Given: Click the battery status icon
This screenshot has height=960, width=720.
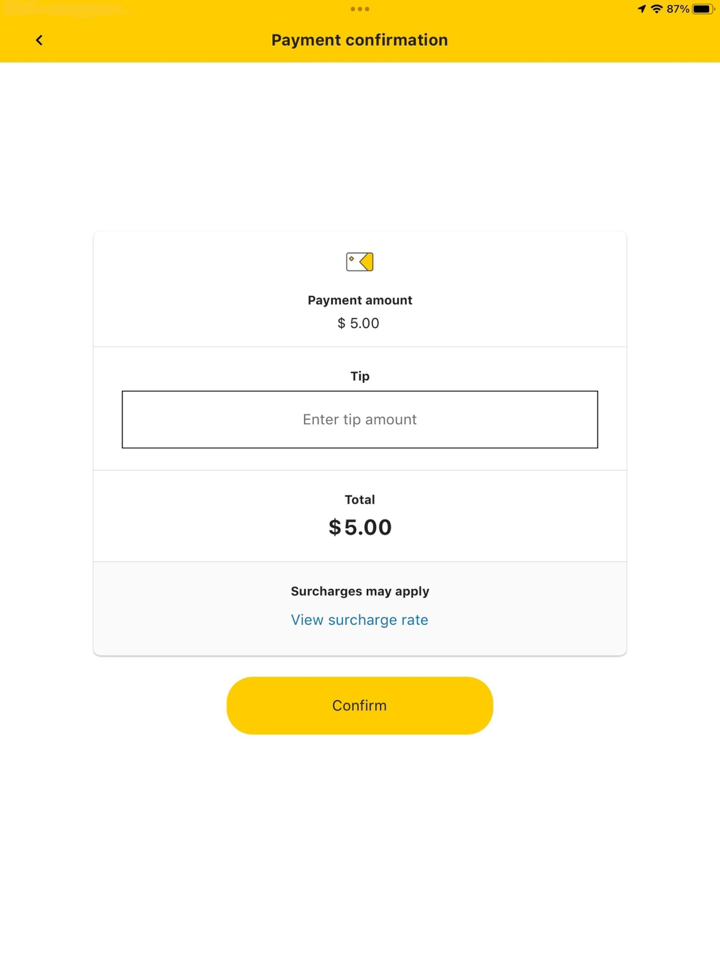Looking at the screenshot, I should point(703,9).
